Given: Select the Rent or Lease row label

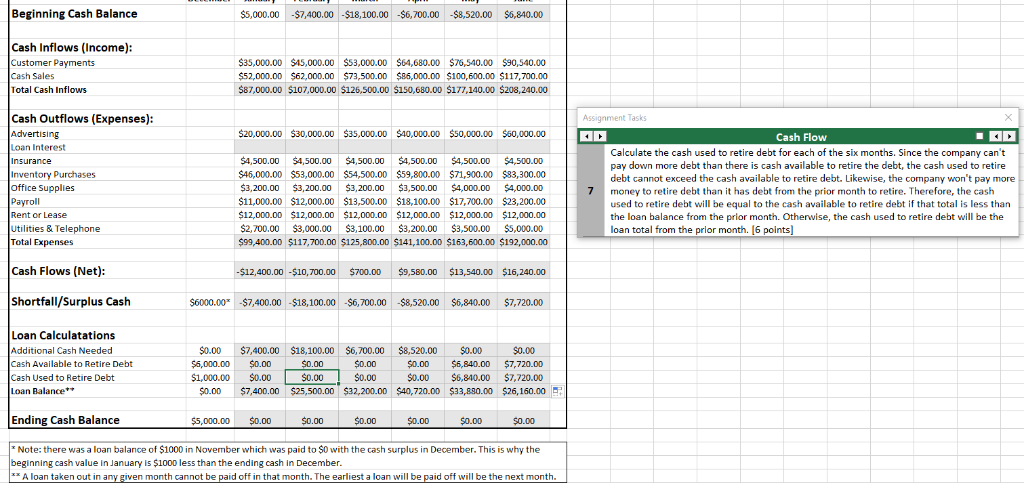Looking at the screenshot, I should 39,215.
